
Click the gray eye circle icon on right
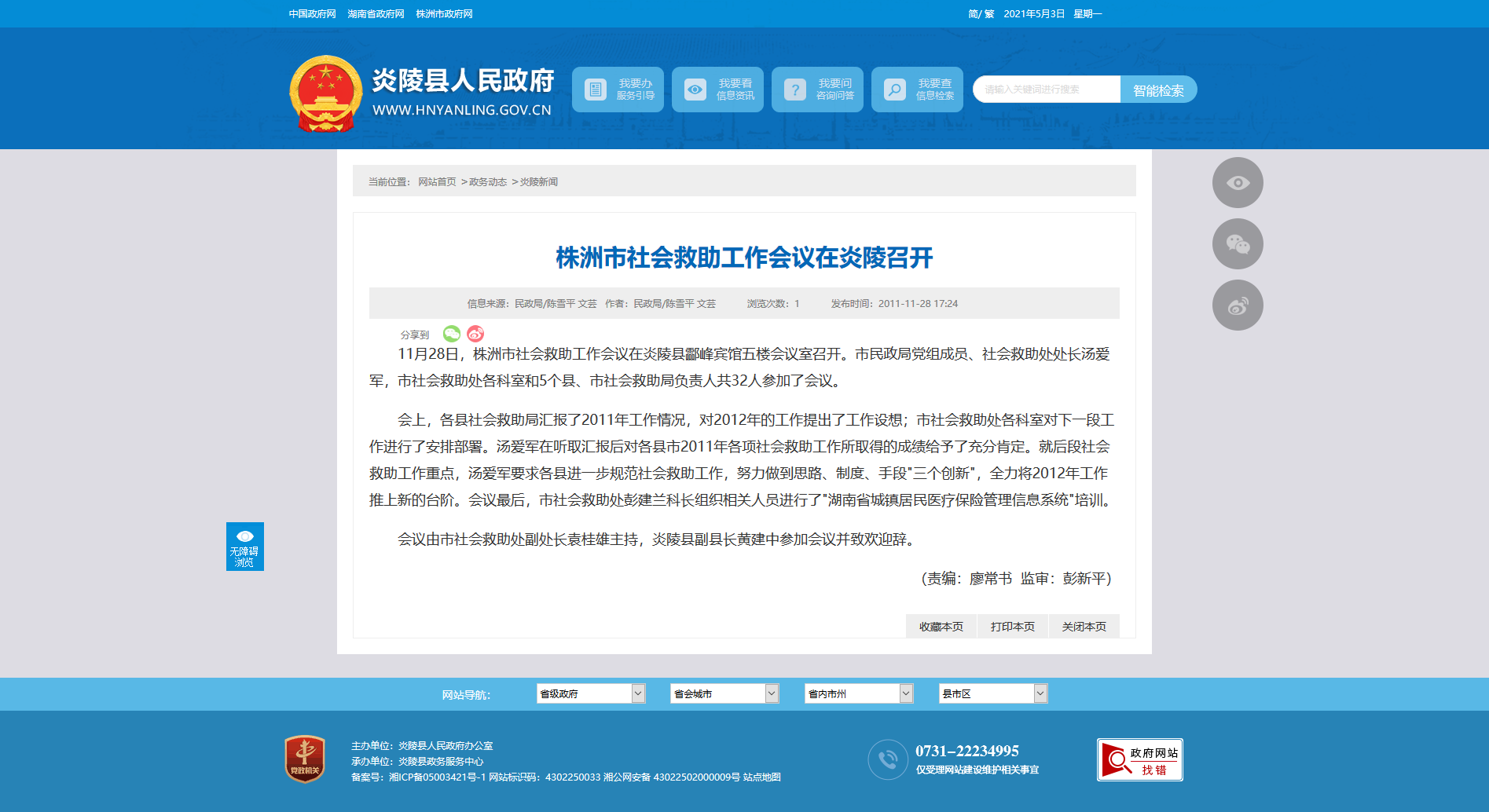click(1238, 183)
